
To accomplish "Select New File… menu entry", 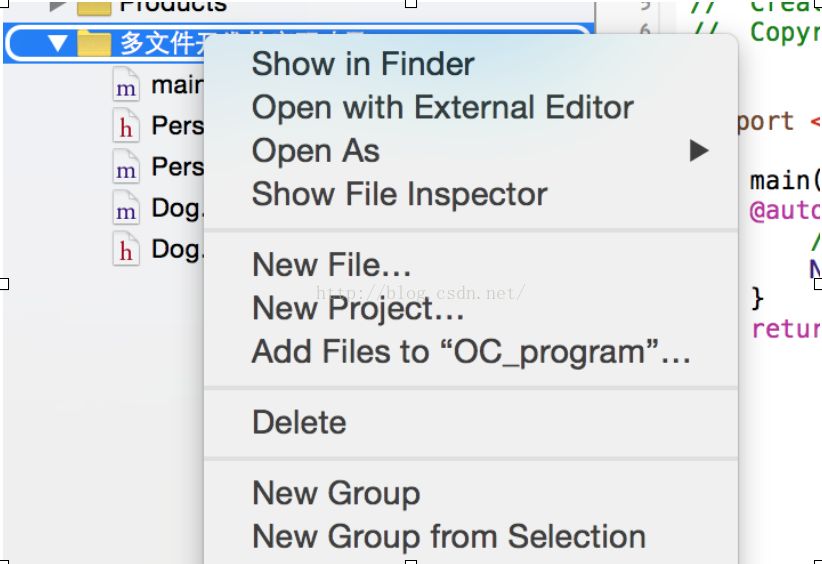I will tap(331, 265).
